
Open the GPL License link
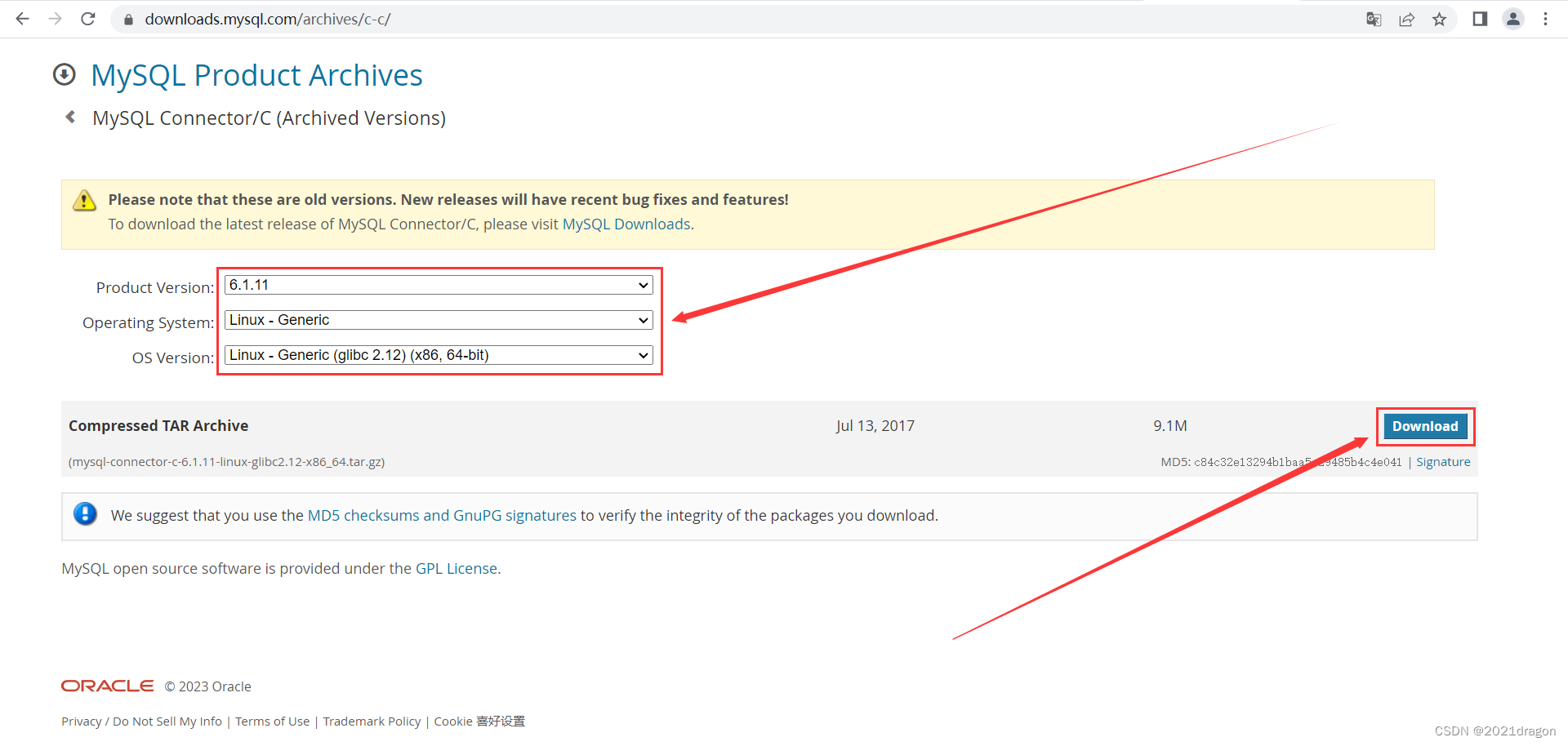click(457, 569)
